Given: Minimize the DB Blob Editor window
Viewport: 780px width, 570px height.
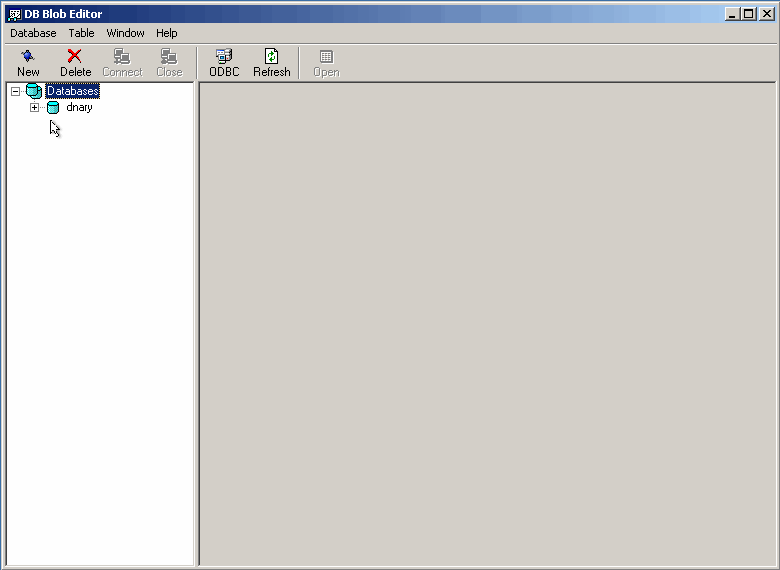Looking at the screenshot, I should (x=731, y=14).
